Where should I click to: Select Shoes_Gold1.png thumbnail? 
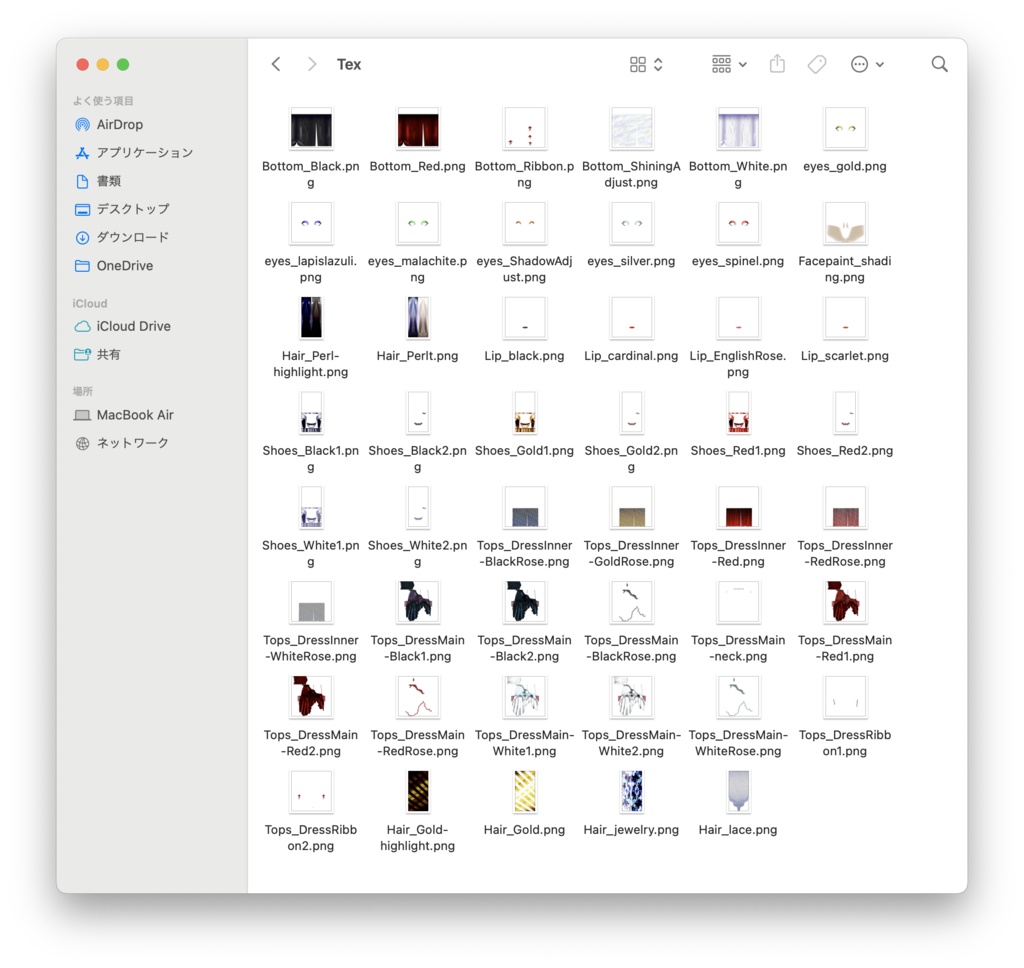coord(524,413)
